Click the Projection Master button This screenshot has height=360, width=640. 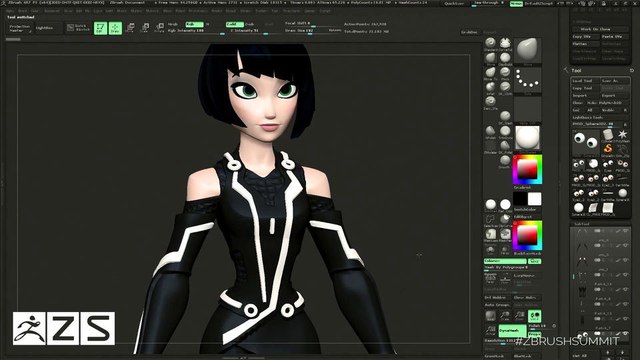pyautogui.click(x=20, y=28)
